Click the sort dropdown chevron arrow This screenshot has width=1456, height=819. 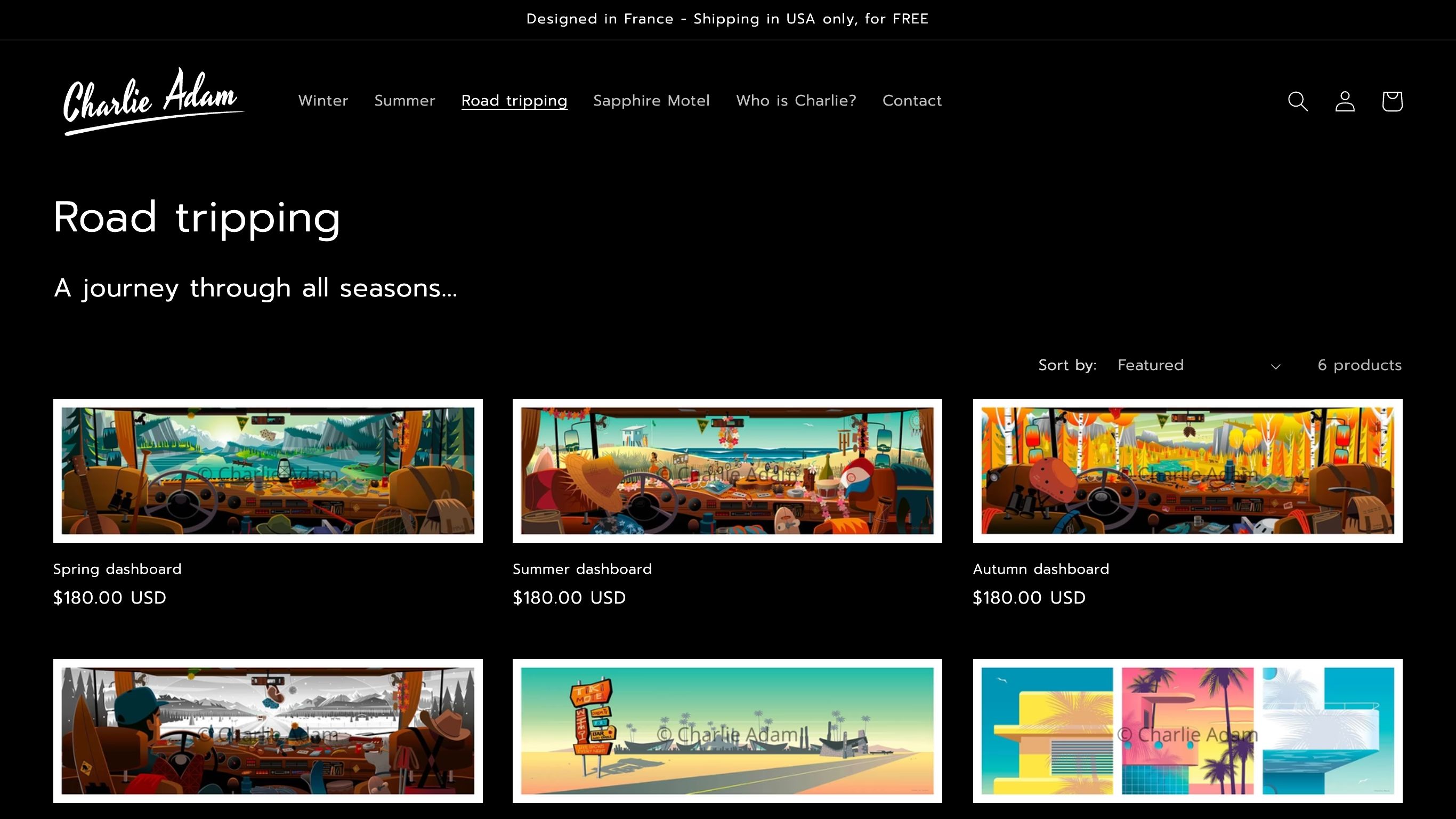pos(1276,366)
